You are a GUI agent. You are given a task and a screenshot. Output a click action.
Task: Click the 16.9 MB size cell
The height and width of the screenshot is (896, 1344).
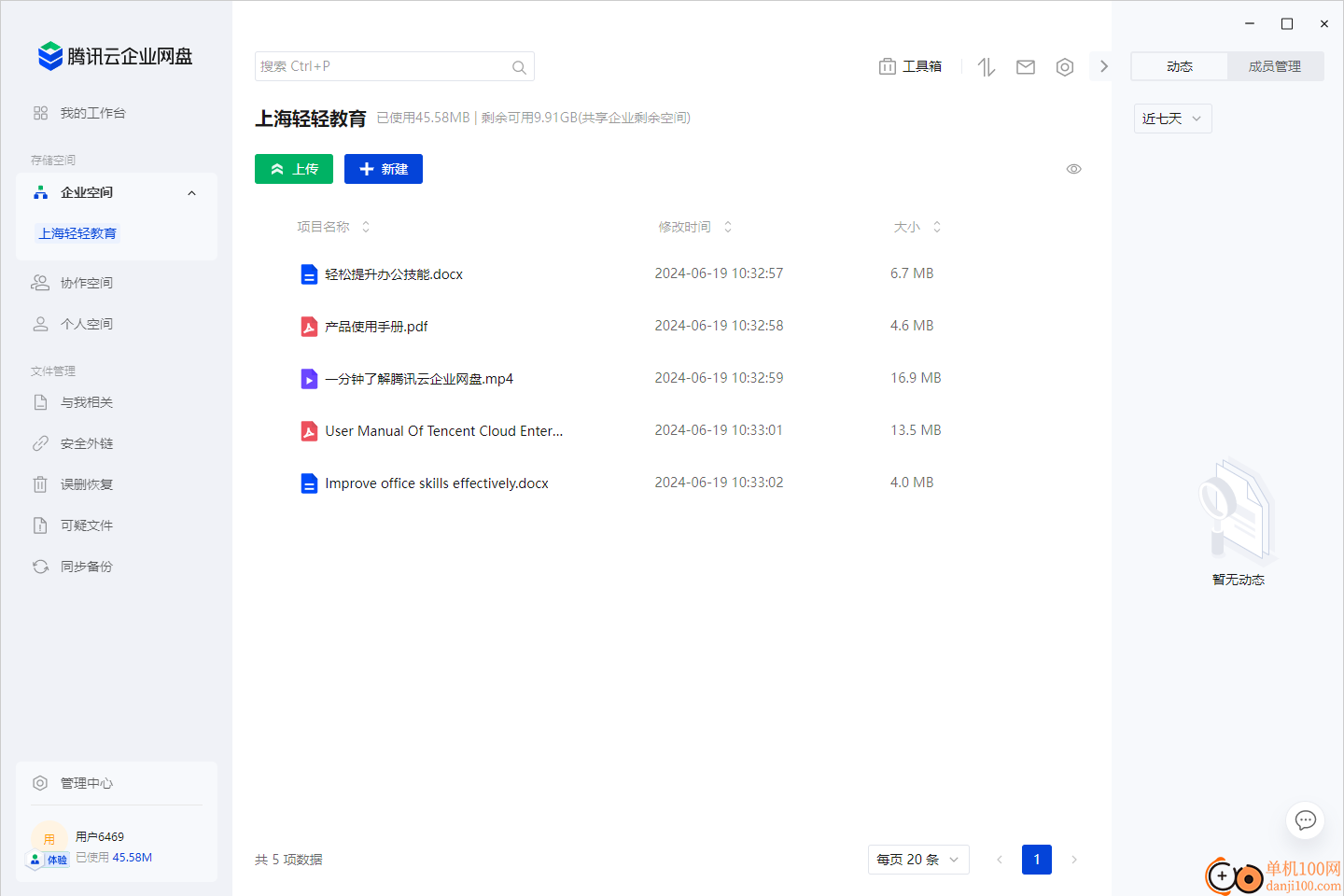916,378
